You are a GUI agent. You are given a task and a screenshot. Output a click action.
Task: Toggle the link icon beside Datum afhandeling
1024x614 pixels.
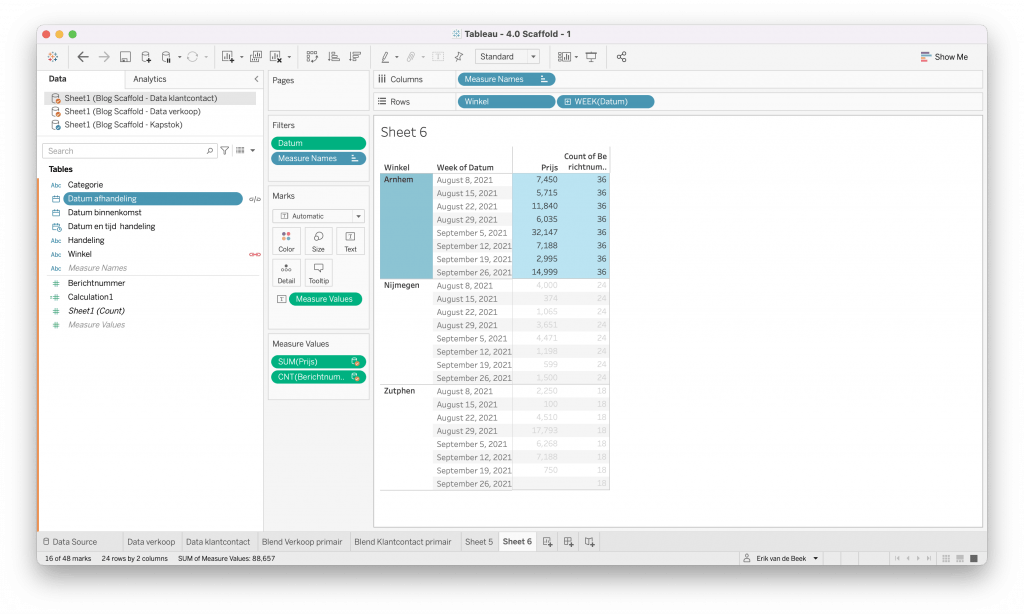coord(254,199)
